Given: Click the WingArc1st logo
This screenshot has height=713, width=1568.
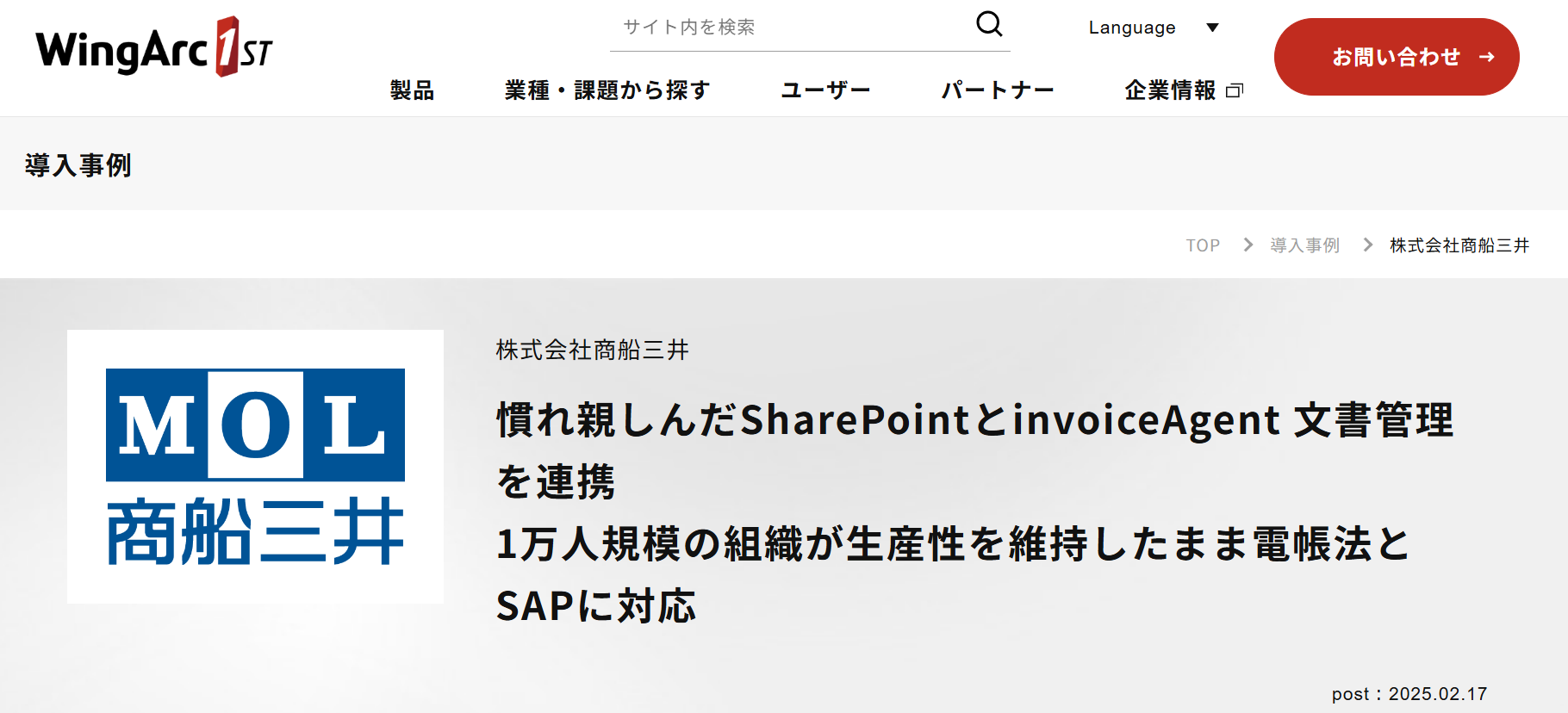Looking at the screenshot, I should [153, 48].
